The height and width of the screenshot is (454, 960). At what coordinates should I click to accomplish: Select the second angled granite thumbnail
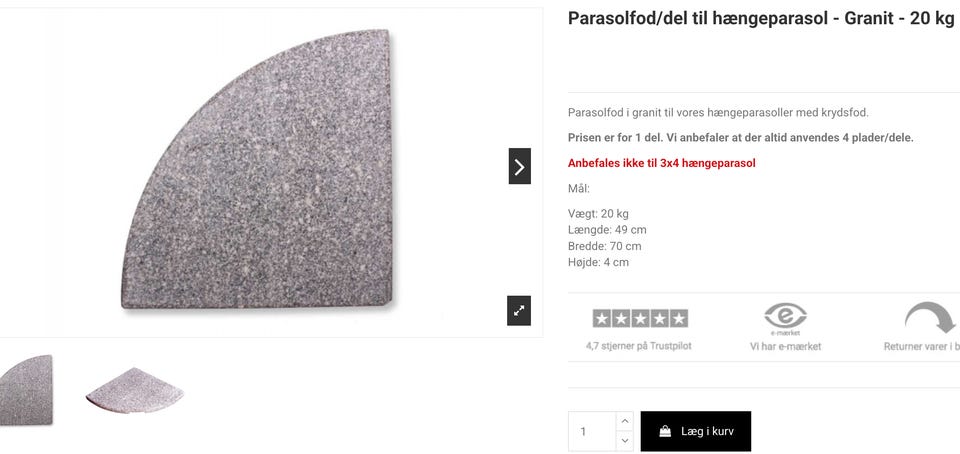tap(135, 390)
